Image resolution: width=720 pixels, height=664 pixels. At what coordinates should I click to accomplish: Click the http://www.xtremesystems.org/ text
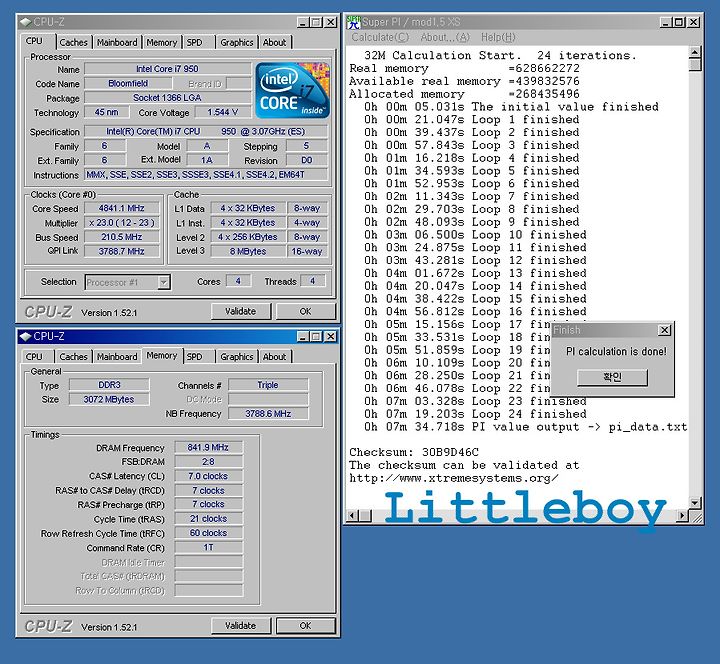tap(454, 478)
